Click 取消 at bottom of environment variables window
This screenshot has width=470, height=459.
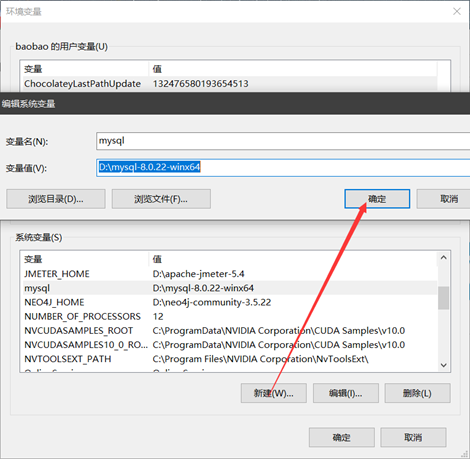pyautogui.click(x=413, y=437)
